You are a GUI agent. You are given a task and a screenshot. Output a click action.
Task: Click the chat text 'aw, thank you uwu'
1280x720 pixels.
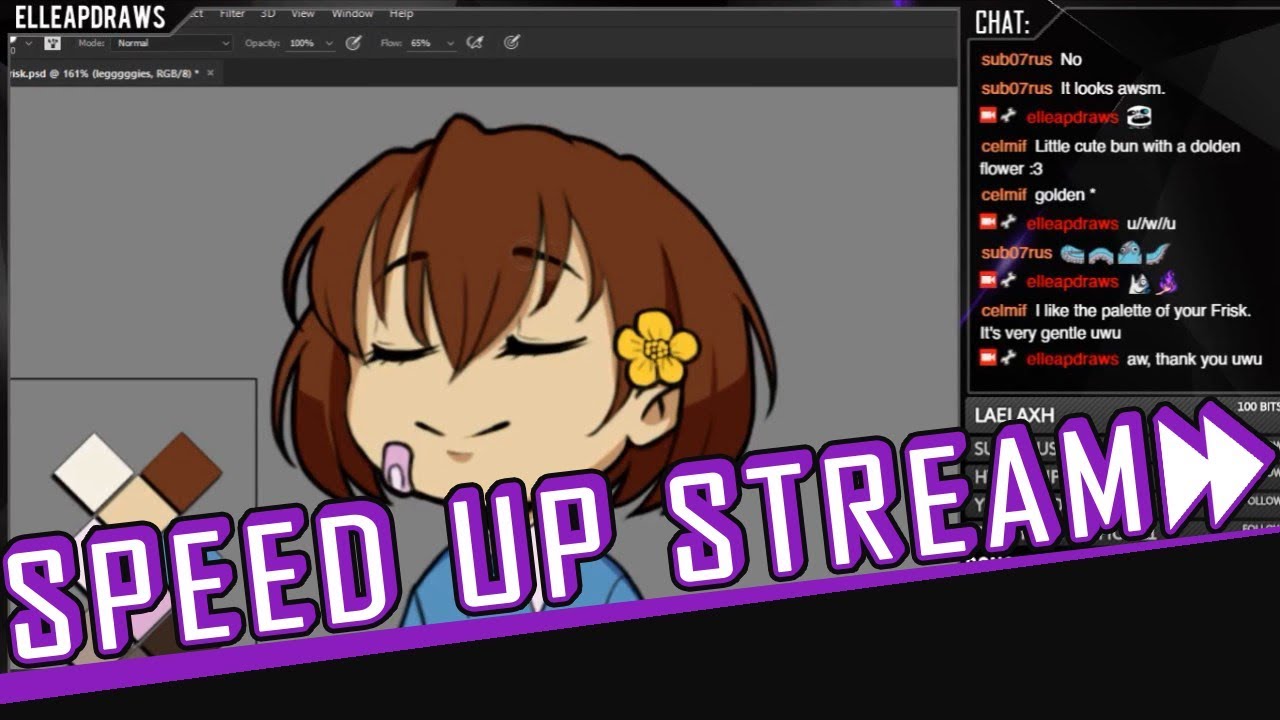(1194, 360)
